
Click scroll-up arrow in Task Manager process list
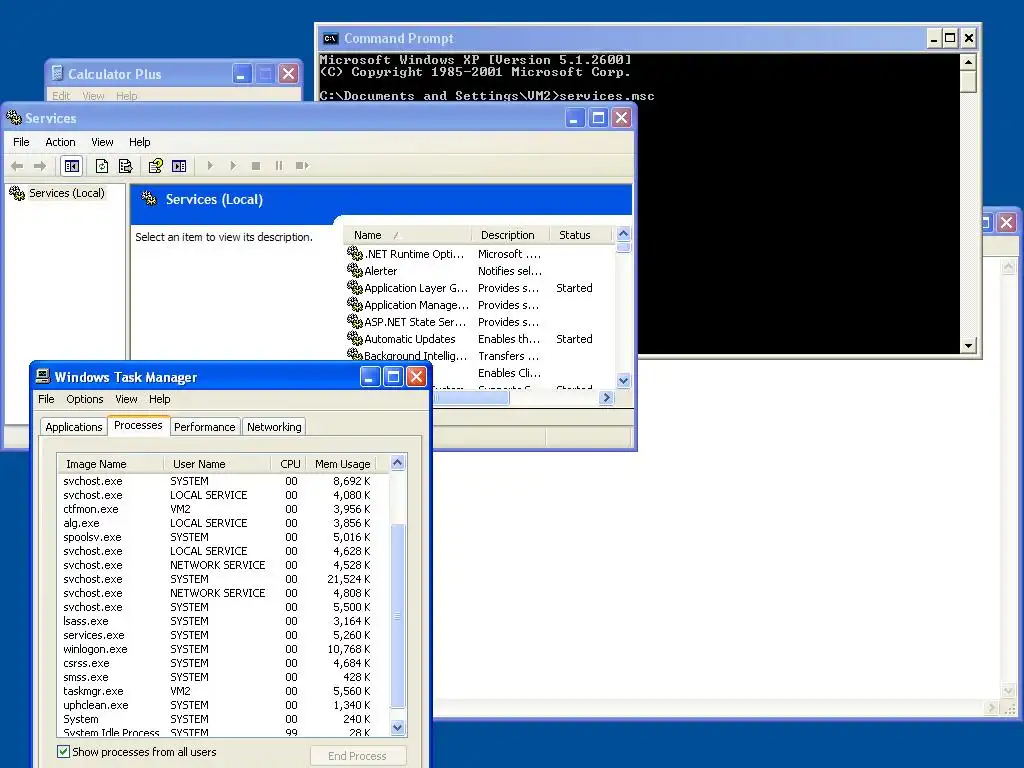(x=398, y=463)
